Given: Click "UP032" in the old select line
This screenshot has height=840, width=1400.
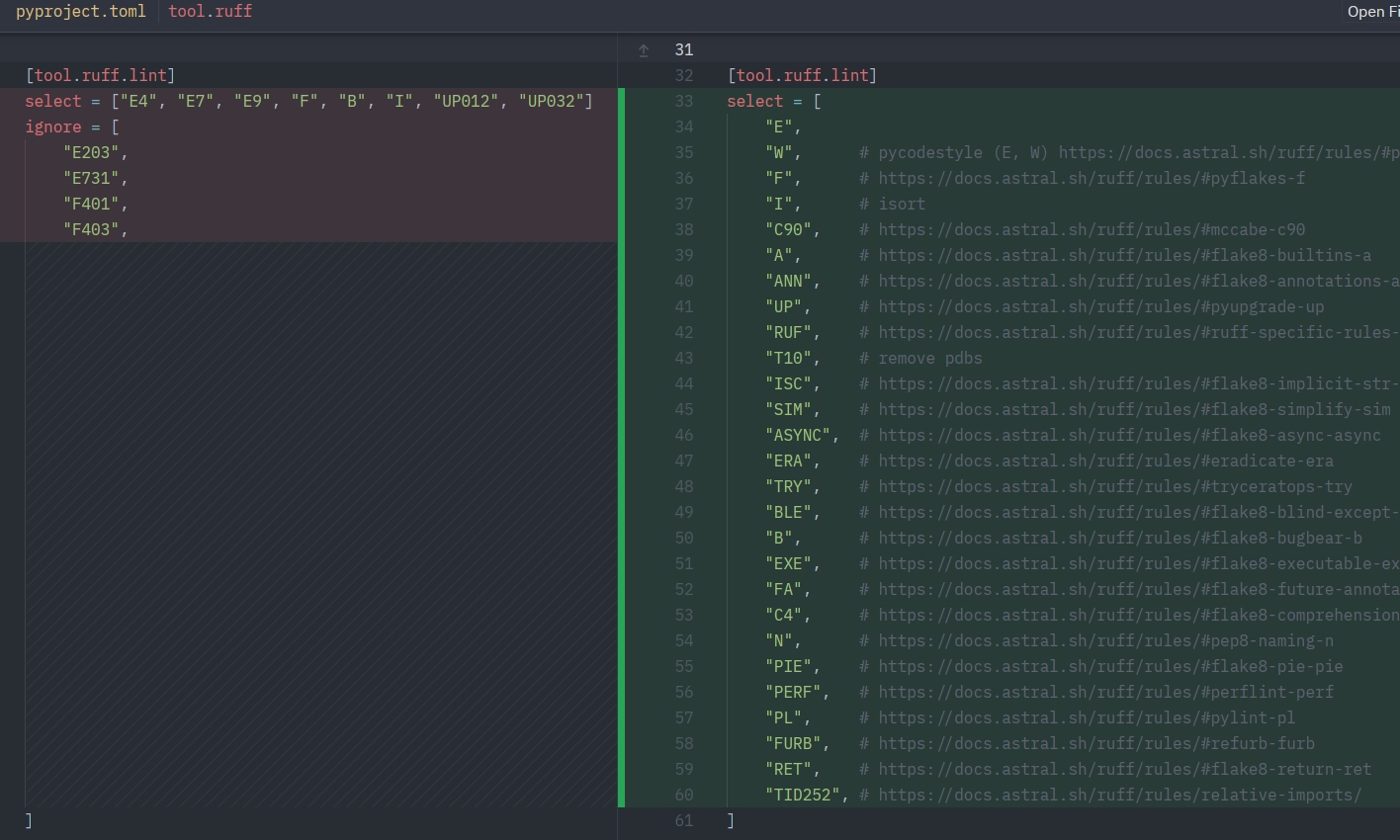Looking at the screenshot, I should pos(555,102).
